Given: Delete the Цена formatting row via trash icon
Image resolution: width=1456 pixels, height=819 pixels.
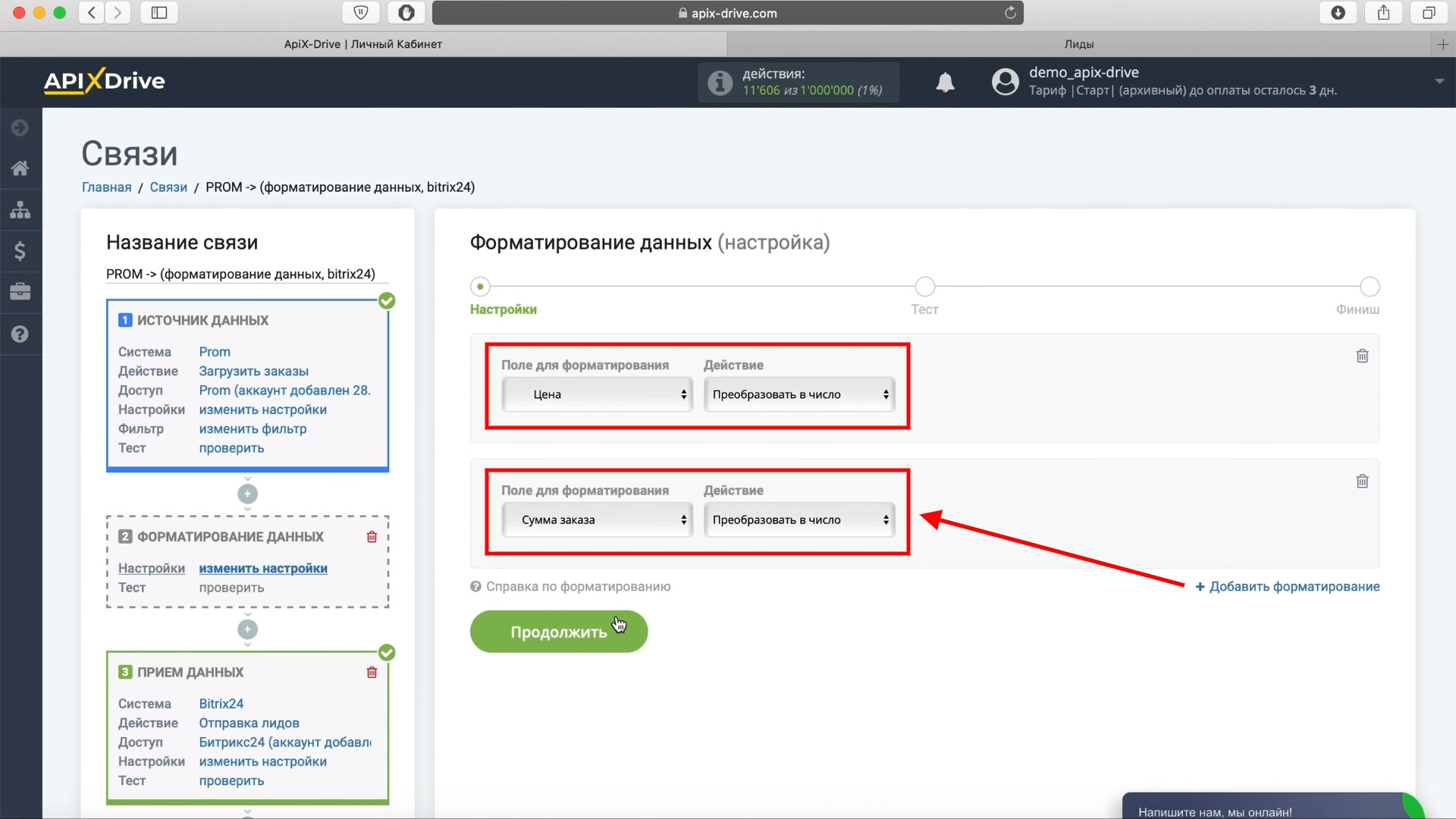Looking at the screenshot, I should (x=1362, y=356).
